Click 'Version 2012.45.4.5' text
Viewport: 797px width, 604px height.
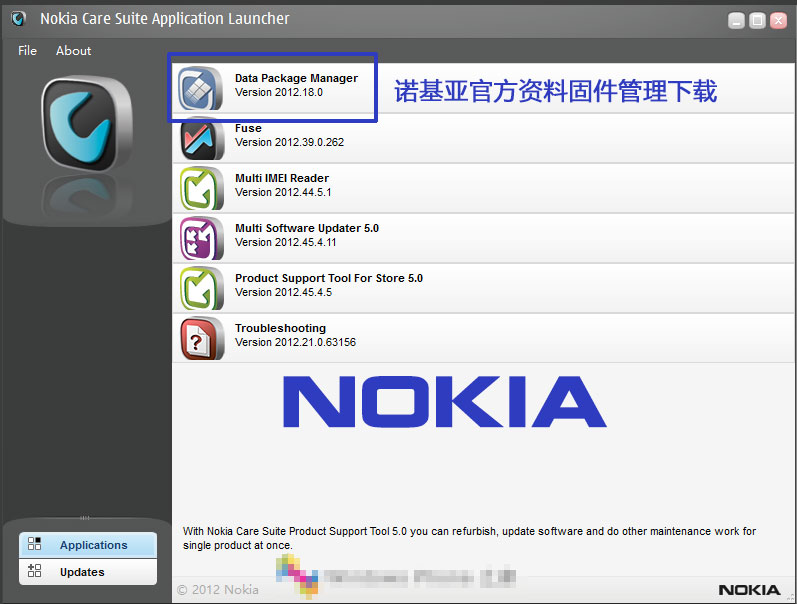tap(284, 292)
